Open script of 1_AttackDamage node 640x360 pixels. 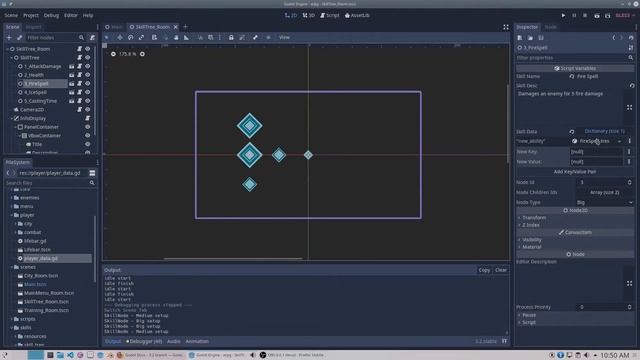80,66
